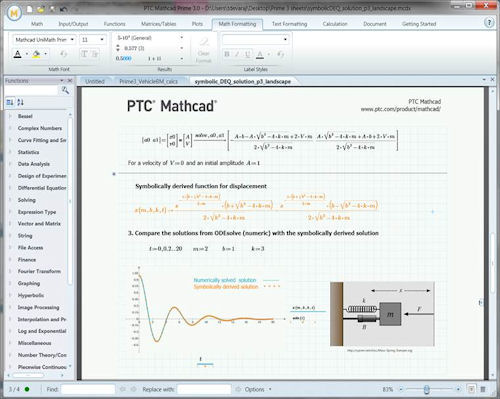Click the Functions search input field

[32, 90]
